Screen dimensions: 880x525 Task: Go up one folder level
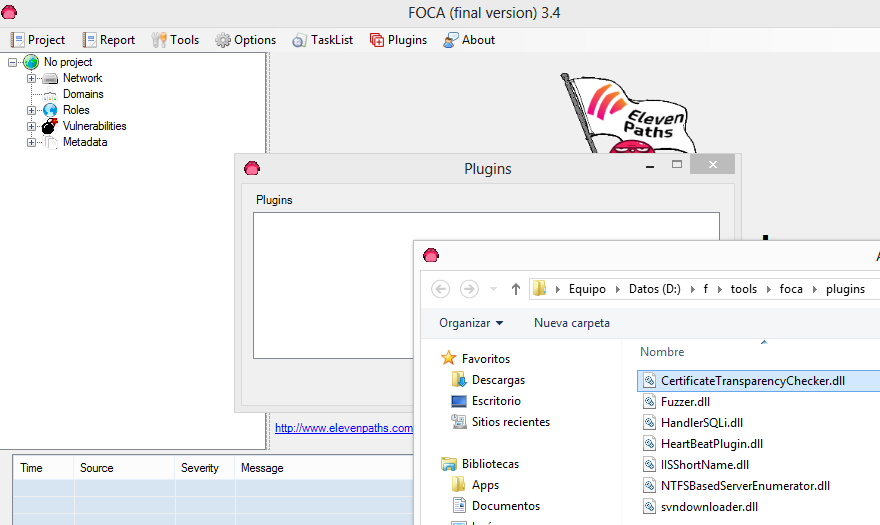tap(516, 289)
